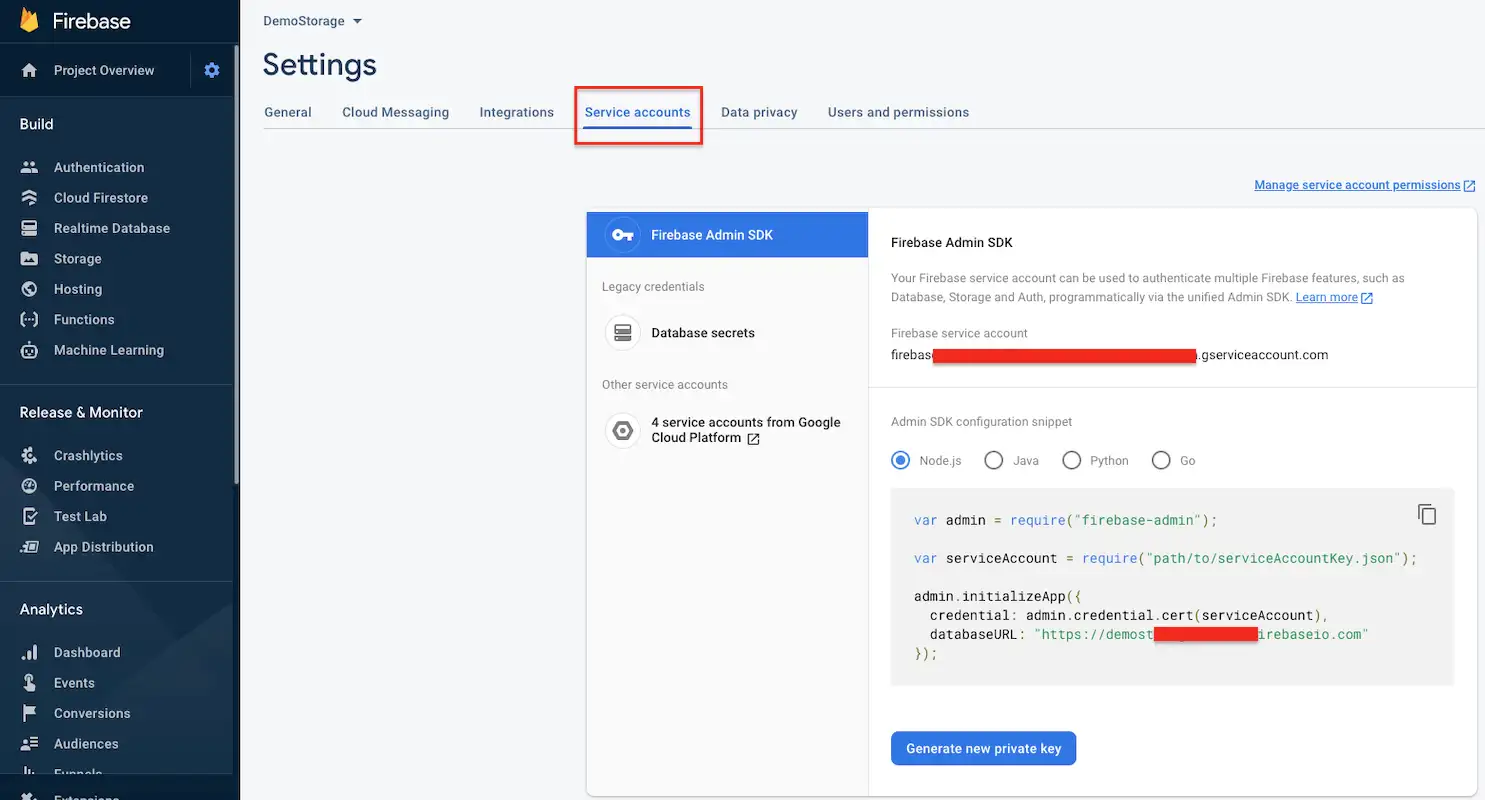The width and height of the screenshot is (1485, 800).
Task: Select the Go snippet option
Action: point(1161,460)
